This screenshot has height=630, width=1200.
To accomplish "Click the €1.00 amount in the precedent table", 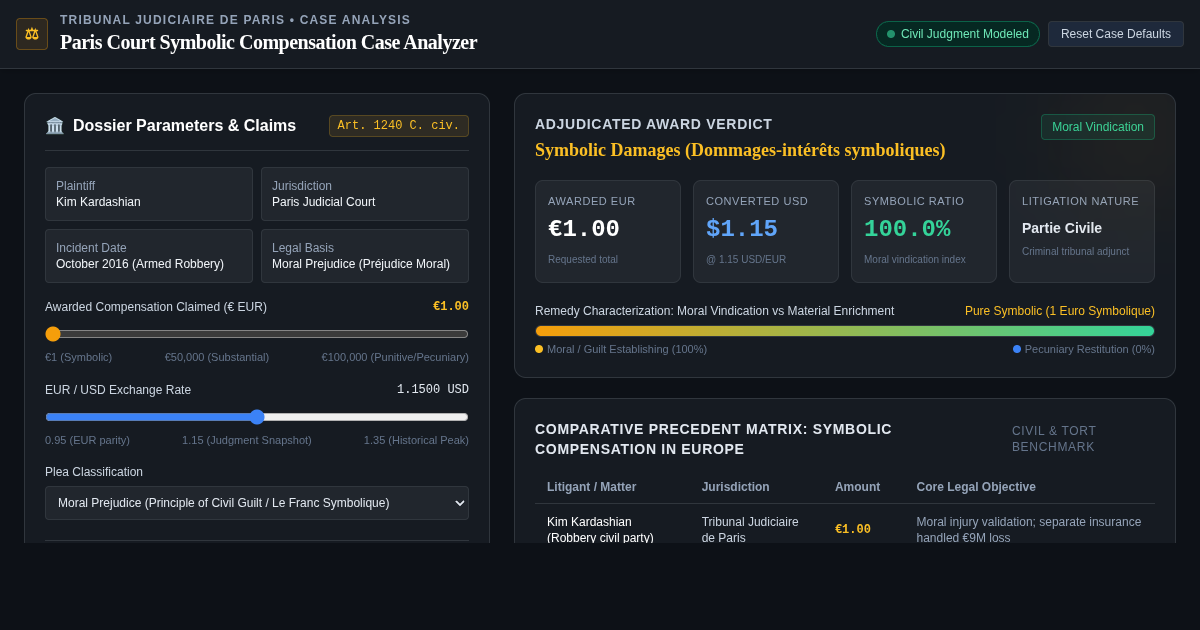I will [853, 530].
